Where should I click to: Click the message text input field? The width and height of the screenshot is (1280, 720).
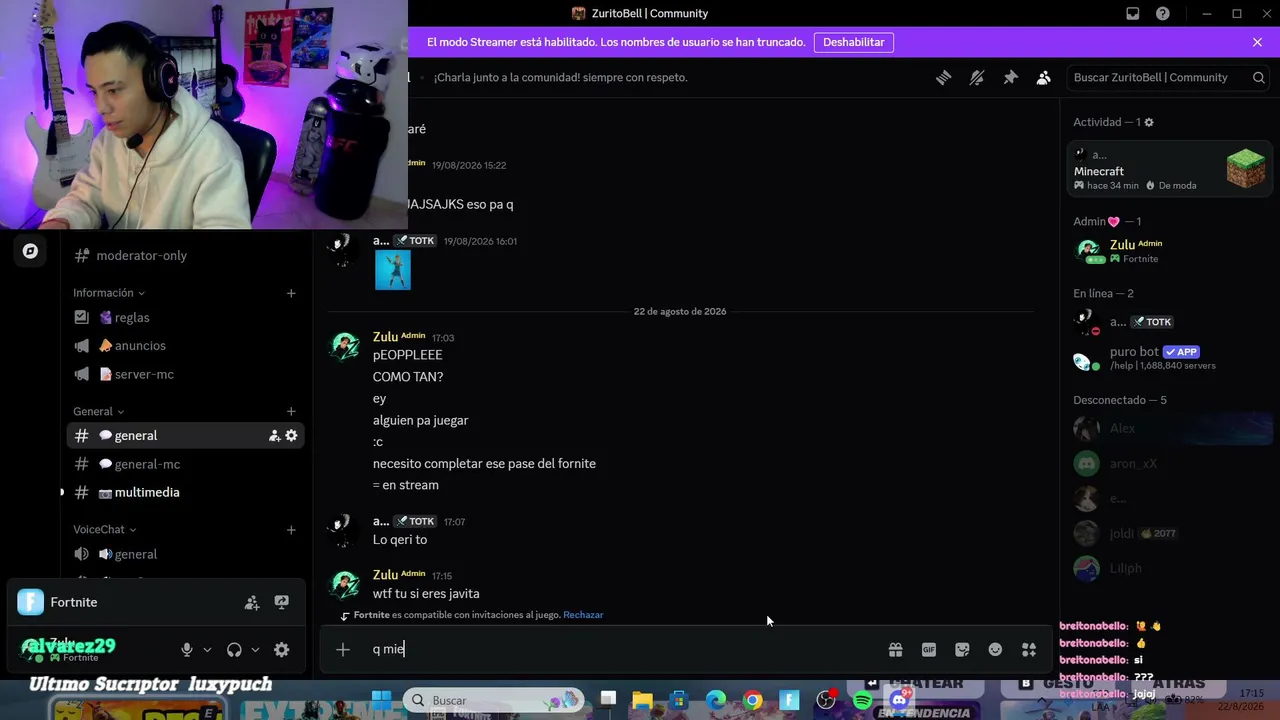tap(620, 650)
